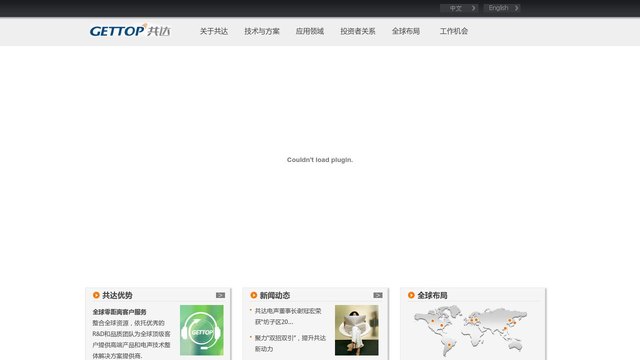Open the 投资者关系 menu
640x360 pixels.
pyautogui.click(x=358, y=31)
